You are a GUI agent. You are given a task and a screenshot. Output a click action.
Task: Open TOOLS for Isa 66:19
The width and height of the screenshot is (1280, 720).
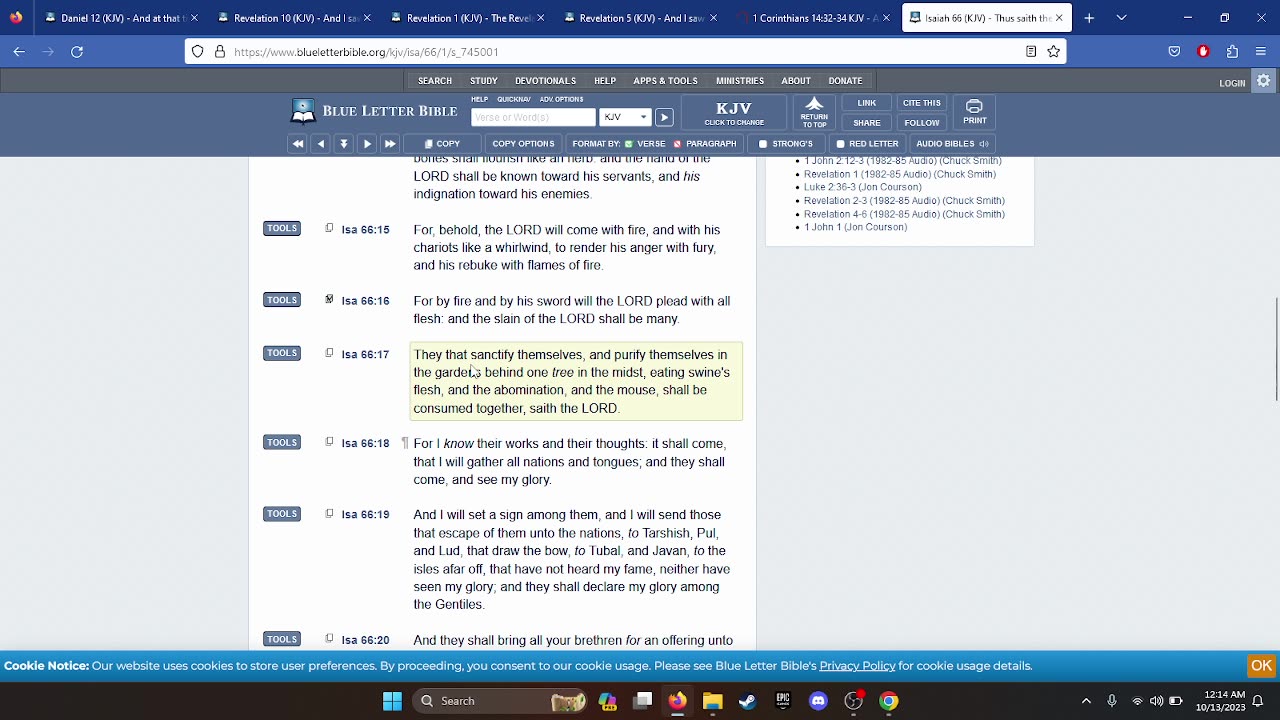[282, 514]
